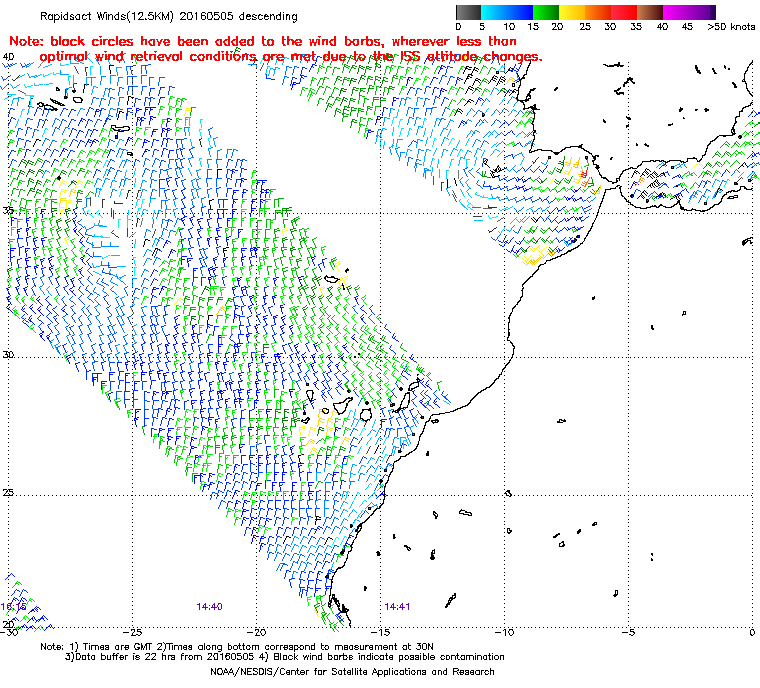Click the red line 'optimal wind retrieval conditions'
This screenshot has width=760, height=688.
click(291, 57)
